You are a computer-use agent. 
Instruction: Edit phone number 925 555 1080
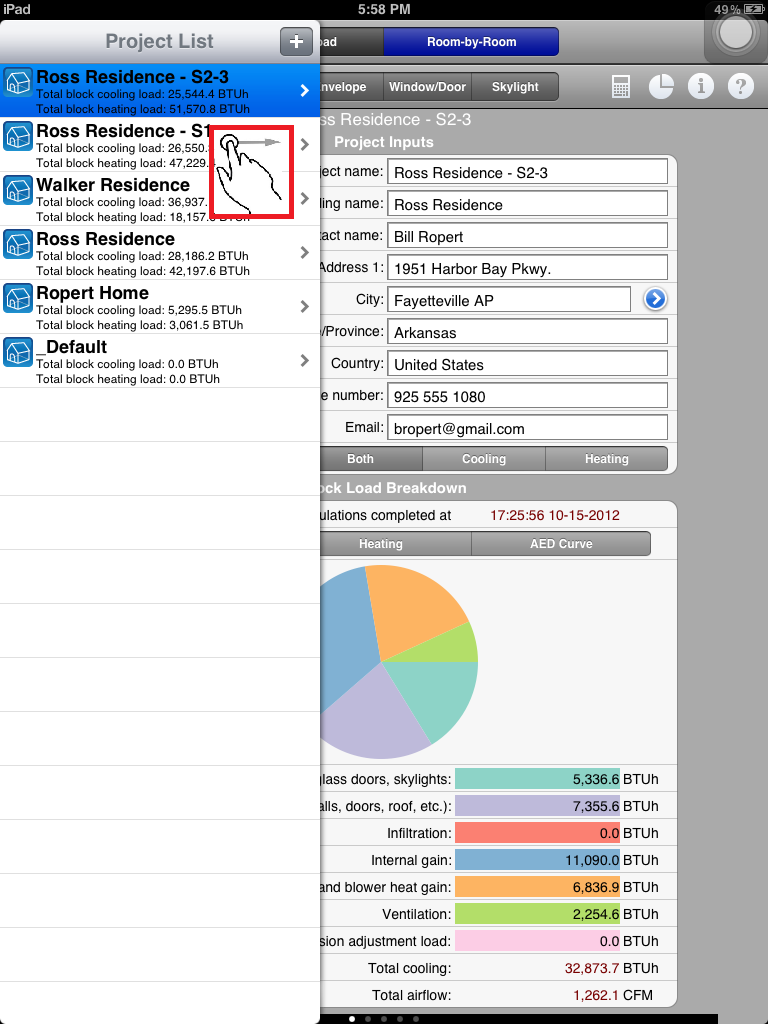(x=528, y=396)
